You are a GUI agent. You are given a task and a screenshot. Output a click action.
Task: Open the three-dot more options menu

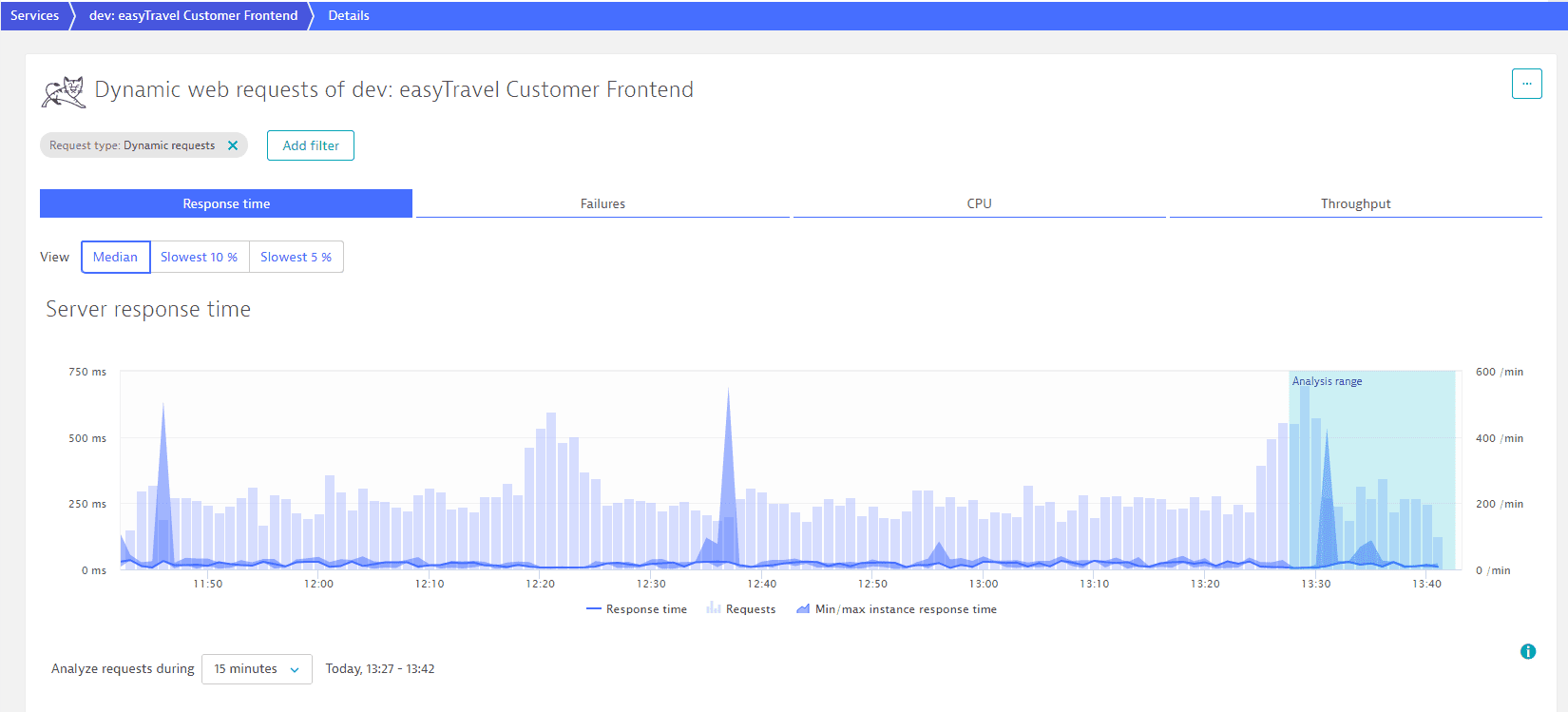coord(1526,84)
